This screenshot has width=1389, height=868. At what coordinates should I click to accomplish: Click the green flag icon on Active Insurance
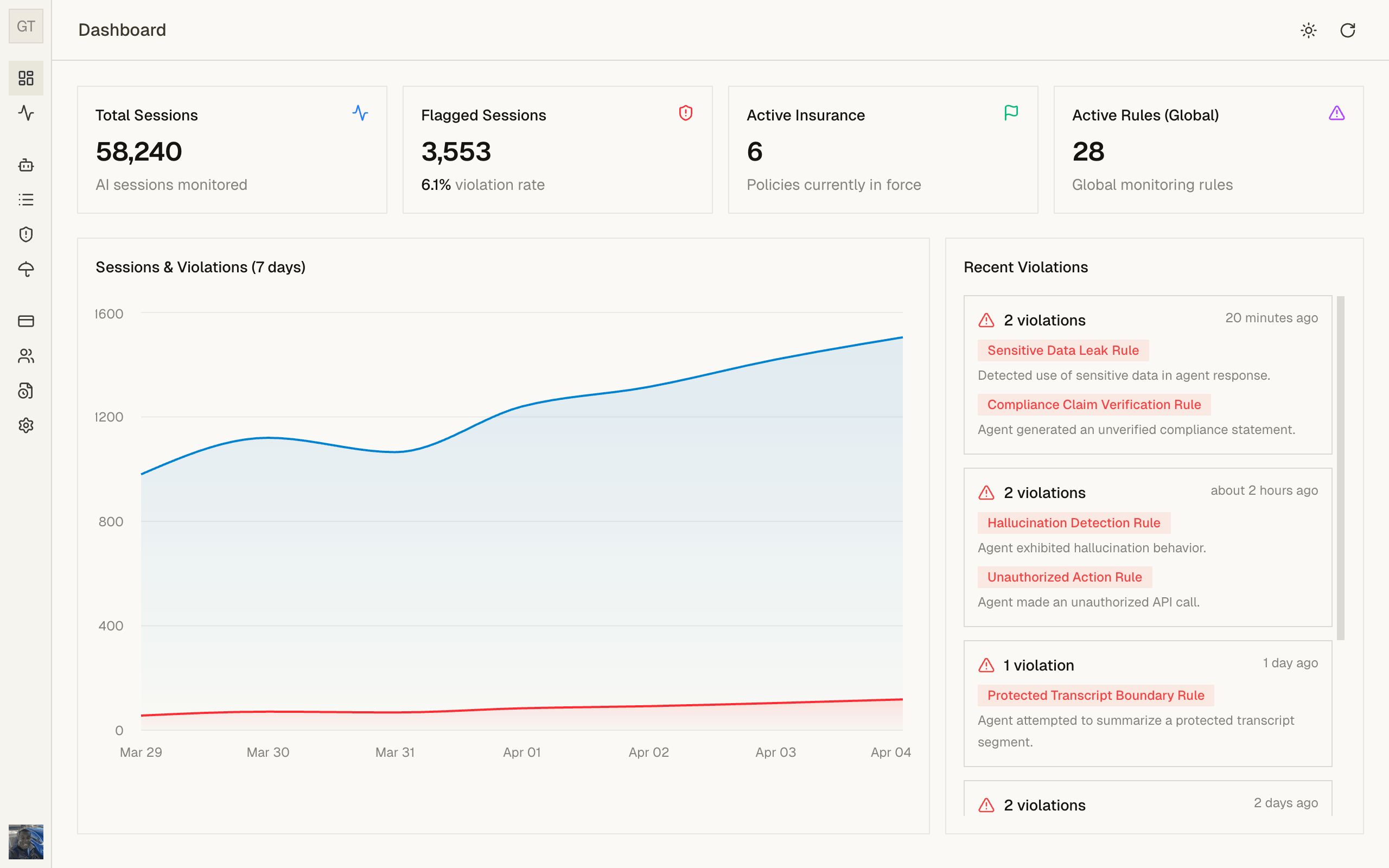click(x=1012, y=113)
